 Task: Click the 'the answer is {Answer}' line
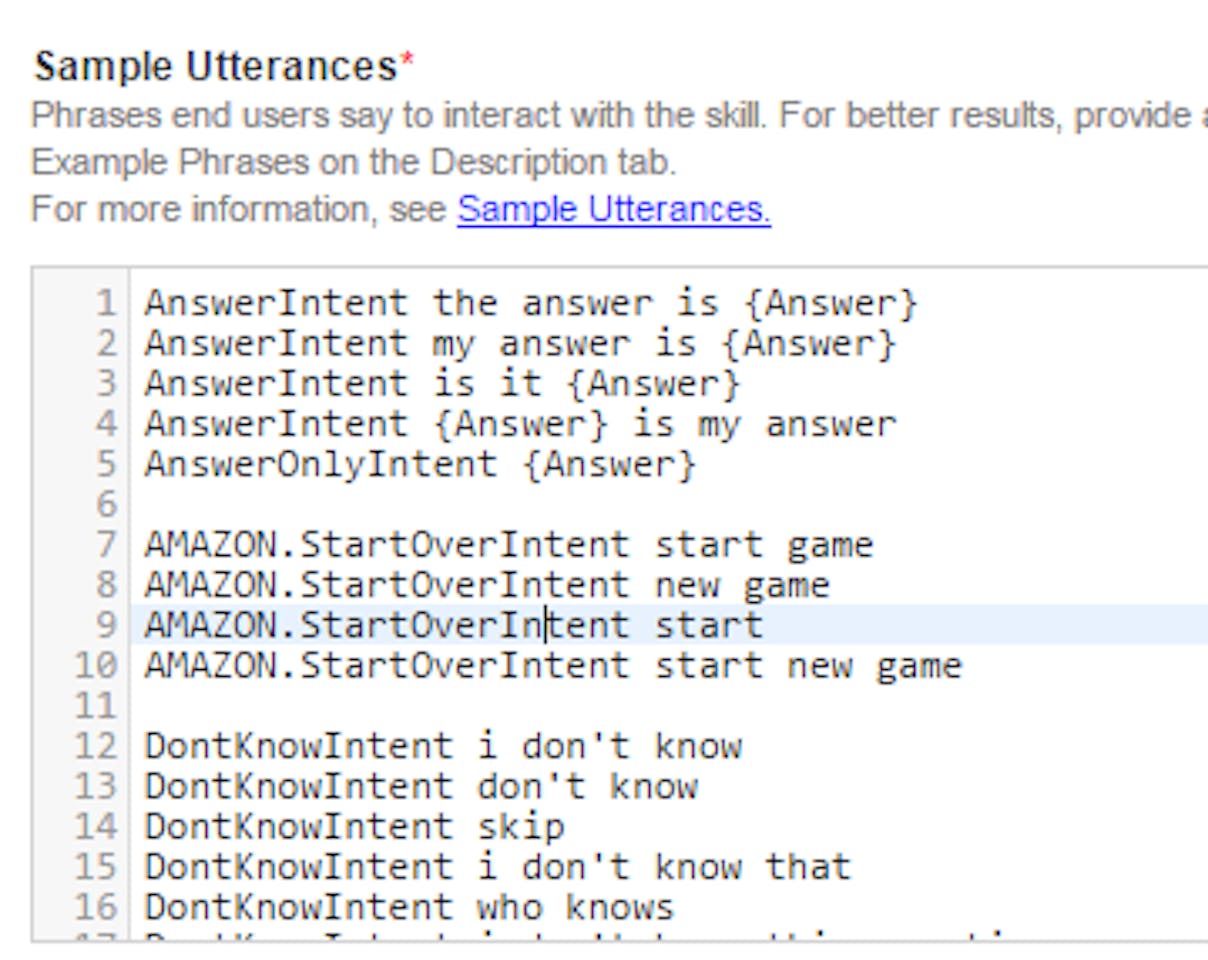point(530,303)
